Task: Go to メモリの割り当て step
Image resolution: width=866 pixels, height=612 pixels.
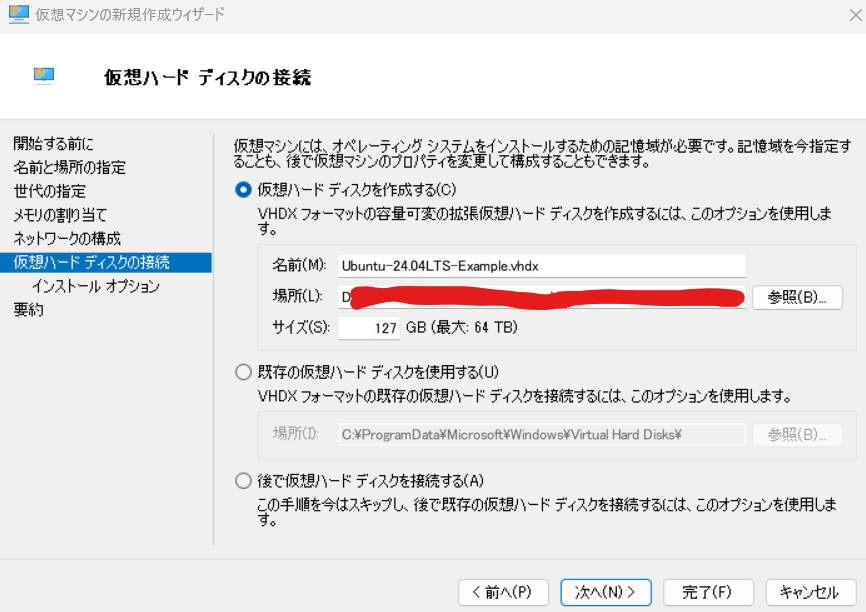Action: click(60, 215)
